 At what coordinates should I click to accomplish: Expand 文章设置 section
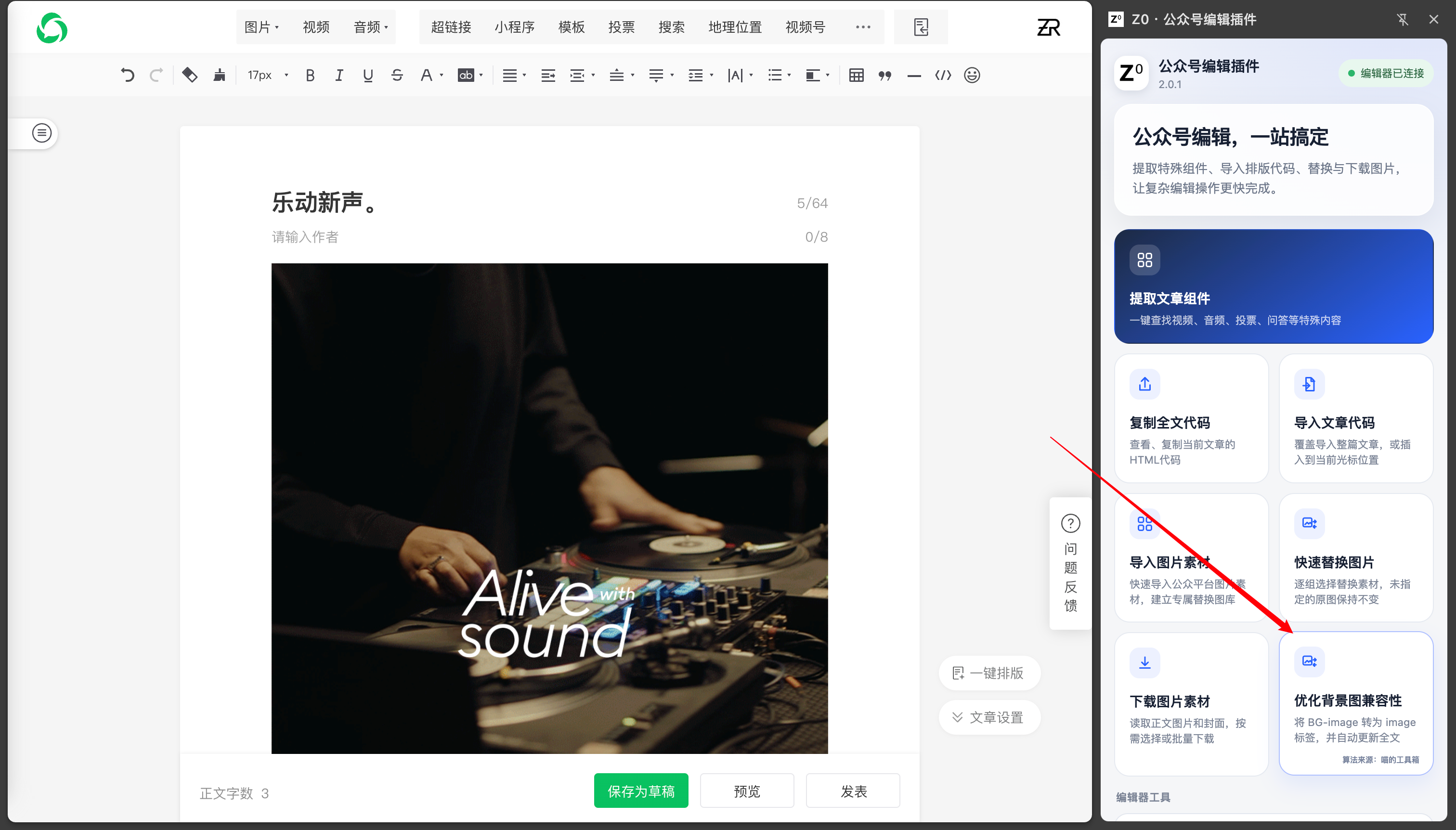(x=989, y=717)
